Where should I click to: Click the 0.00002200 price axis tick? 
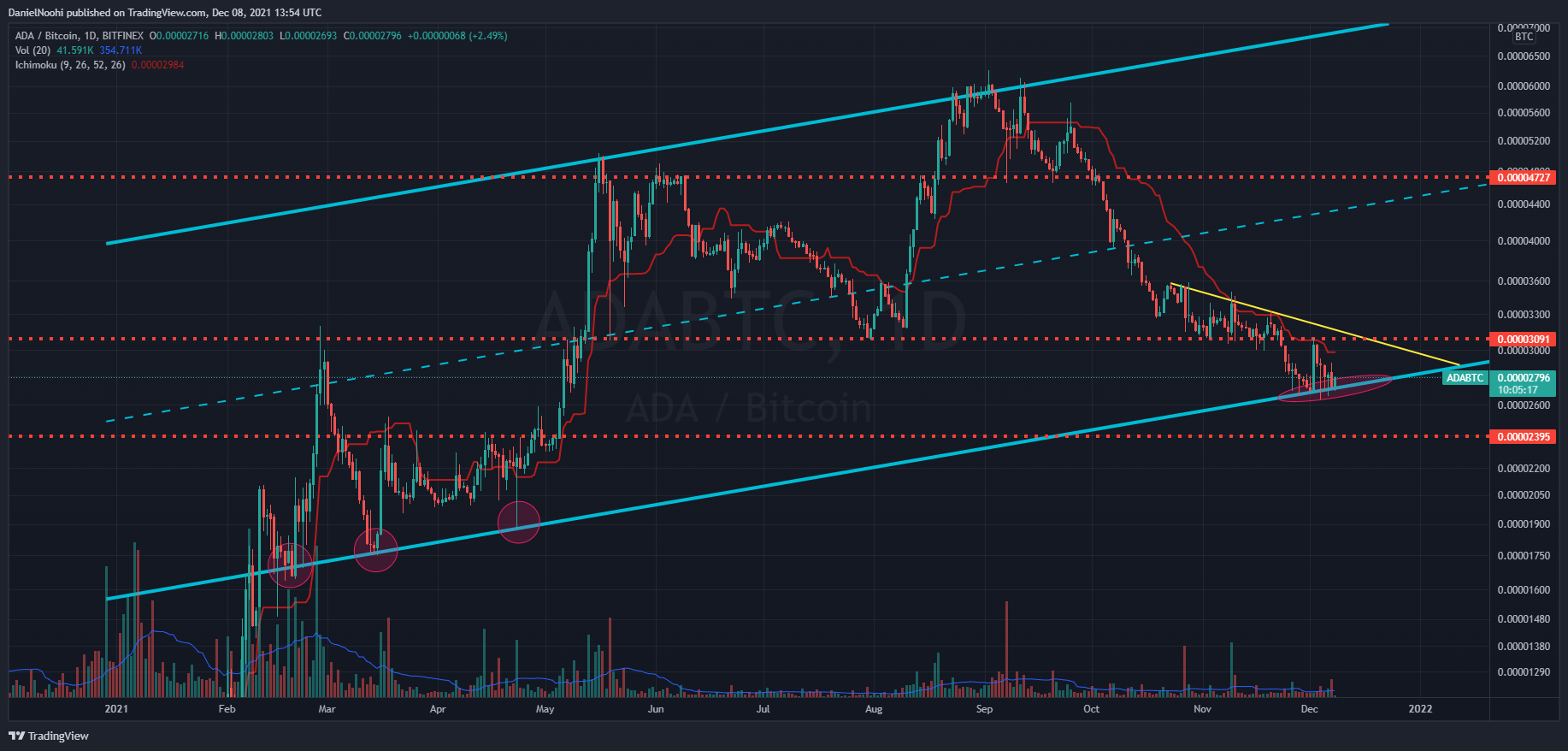point(1524,469)
